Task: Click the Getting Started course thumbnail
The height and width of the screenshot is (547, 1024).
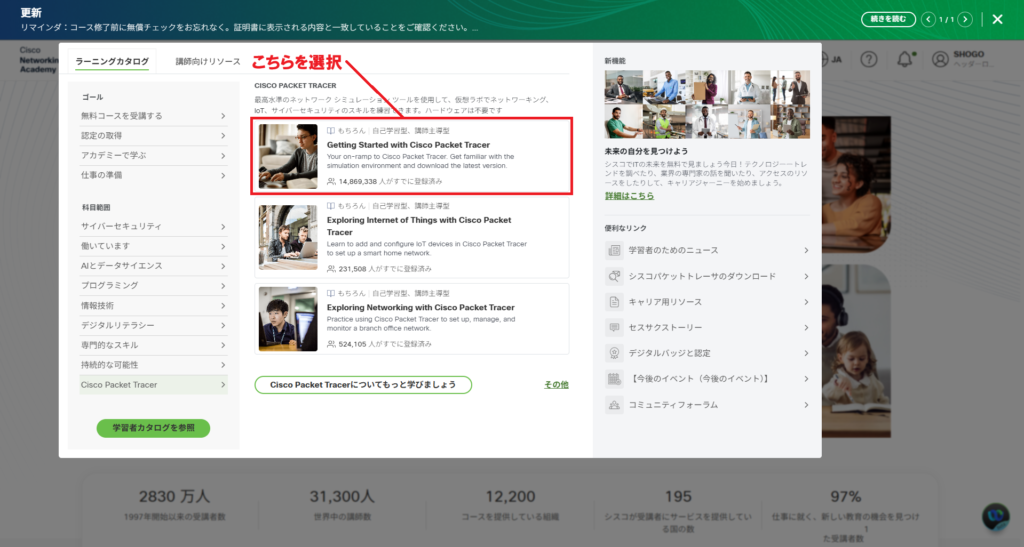Action: pos(288,157)
